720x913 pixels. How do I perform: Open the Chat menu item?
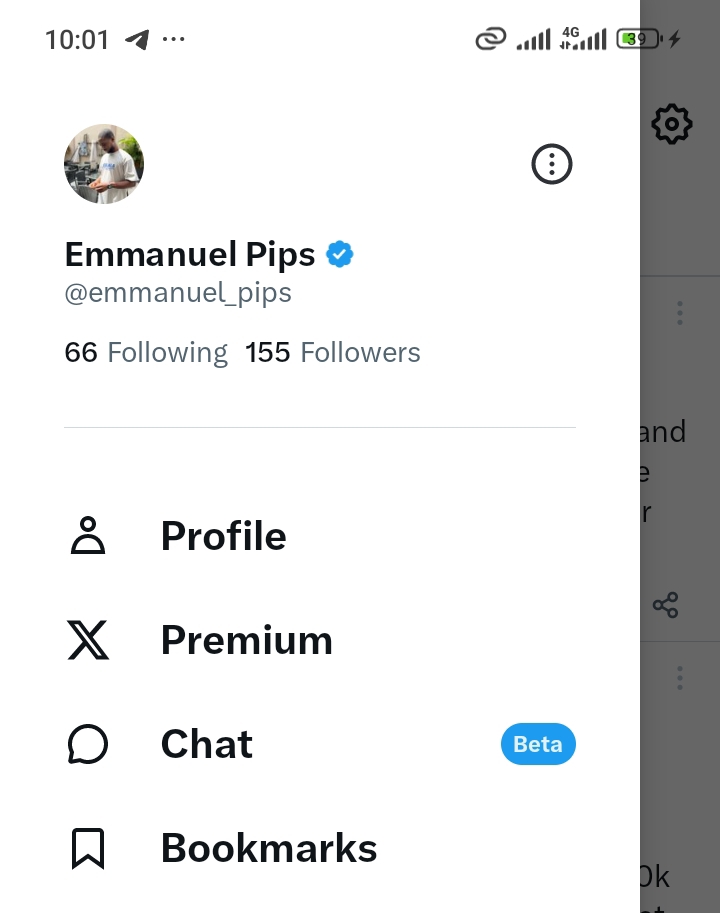pos(320,744)
